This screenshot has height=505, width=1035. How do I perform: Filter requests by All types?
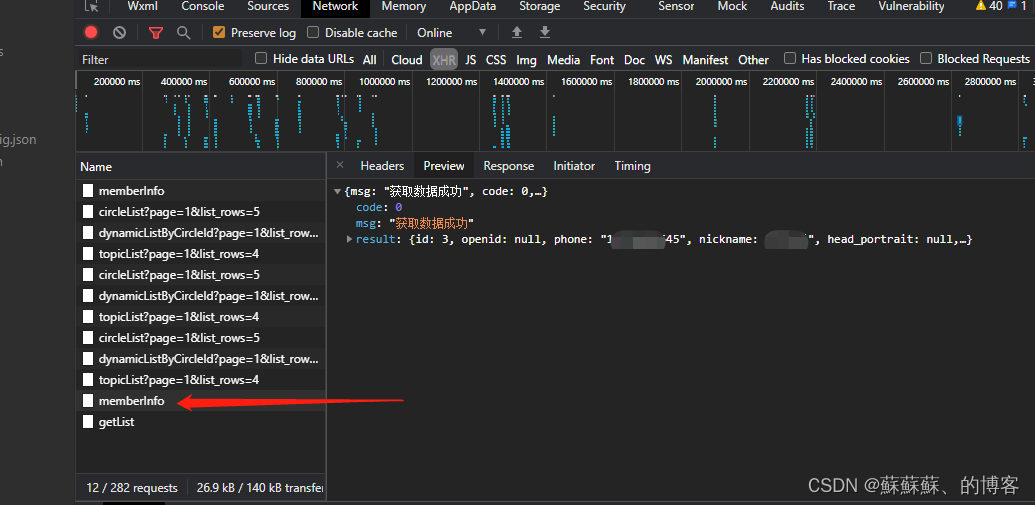[x=370, y=59]
